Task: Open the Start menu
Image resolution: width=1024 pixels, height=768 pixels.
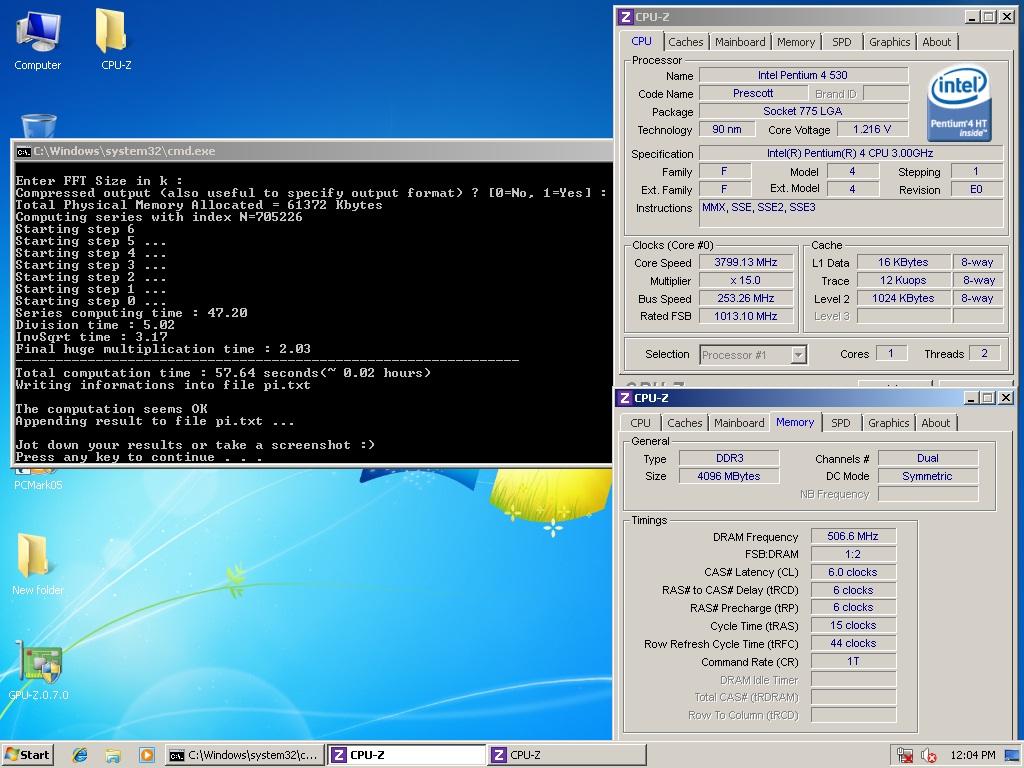Action: (27, 755)
